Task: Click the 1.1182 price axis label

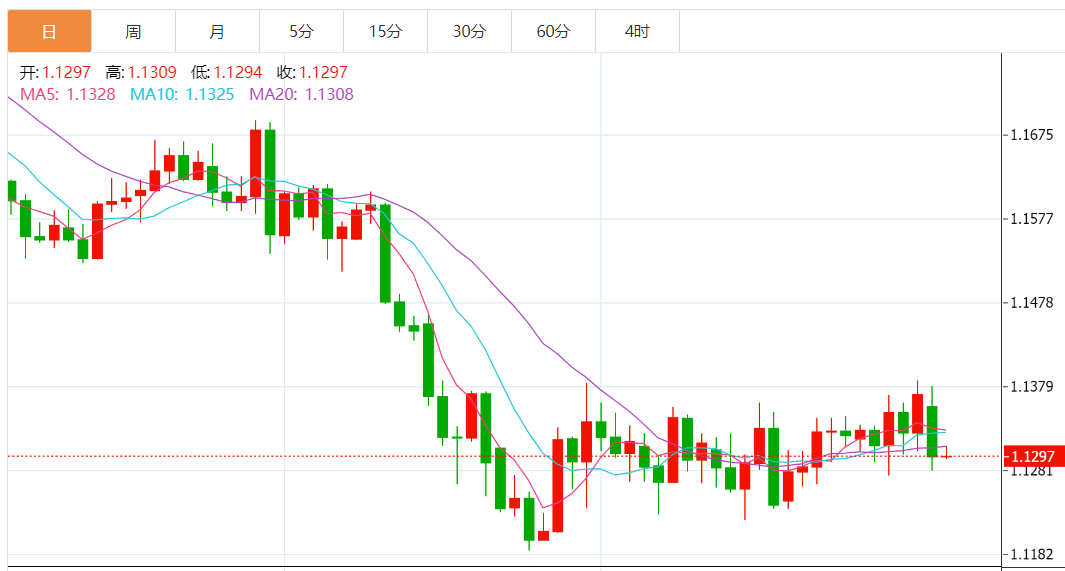Action: pos(1033,554)
